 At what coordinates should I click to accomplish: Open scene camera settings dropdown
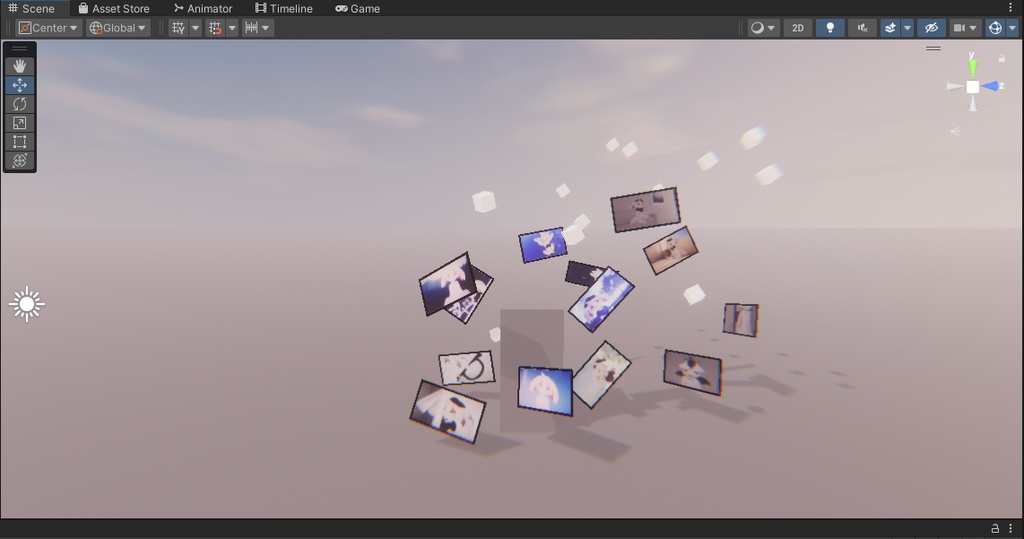[965, 28]
